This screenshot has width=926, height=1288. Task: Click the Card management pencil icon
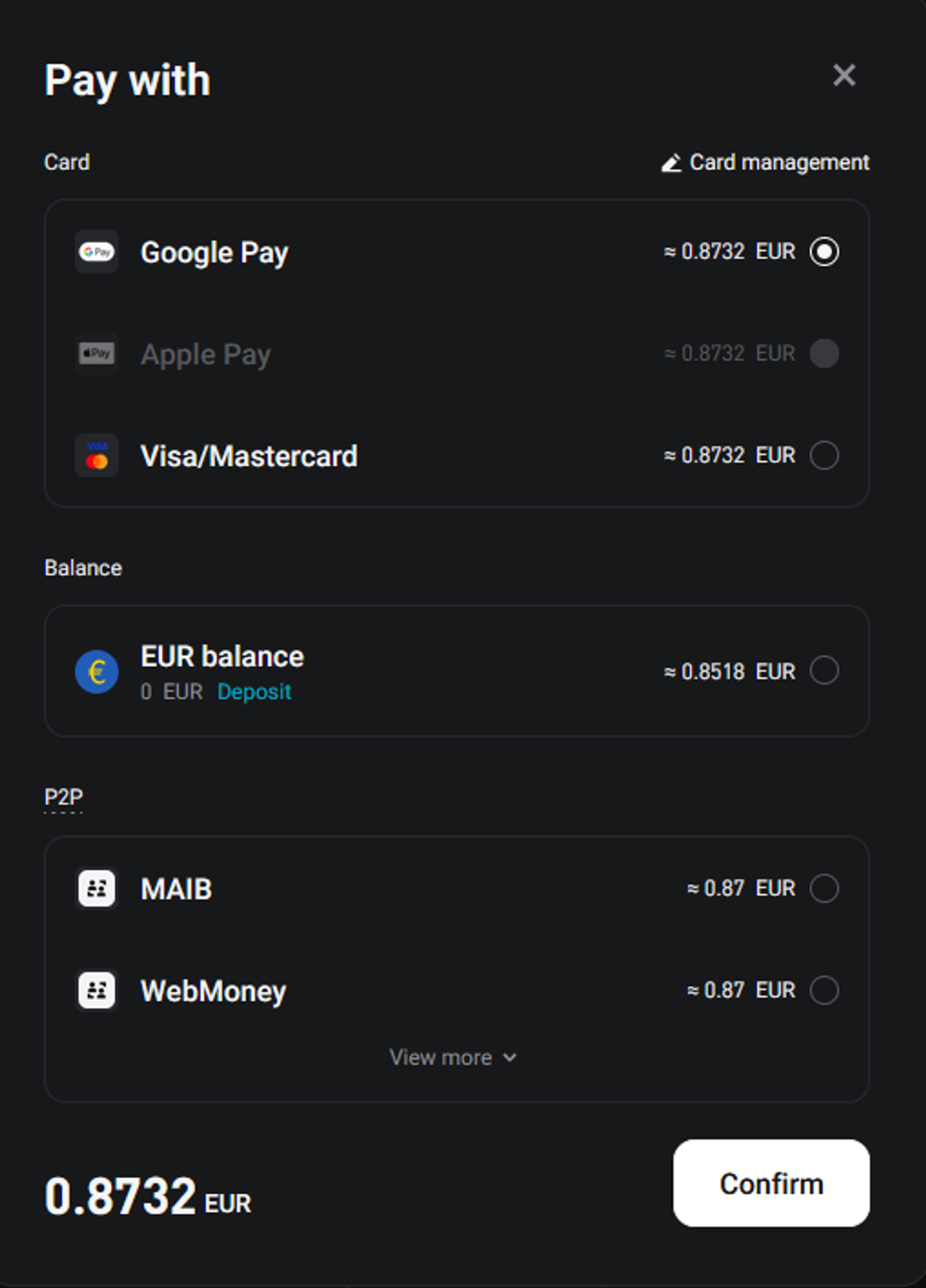[671, 163]
